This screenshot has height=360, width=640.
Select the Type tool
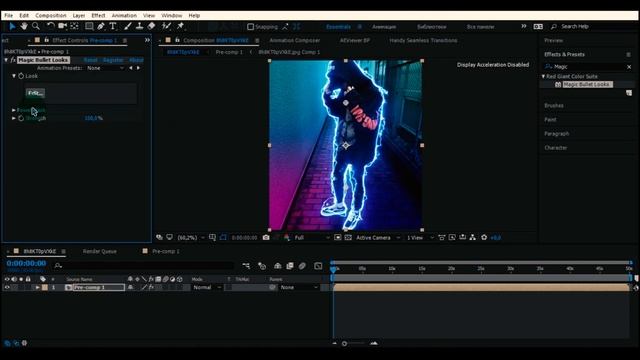[x=113, y=26]
